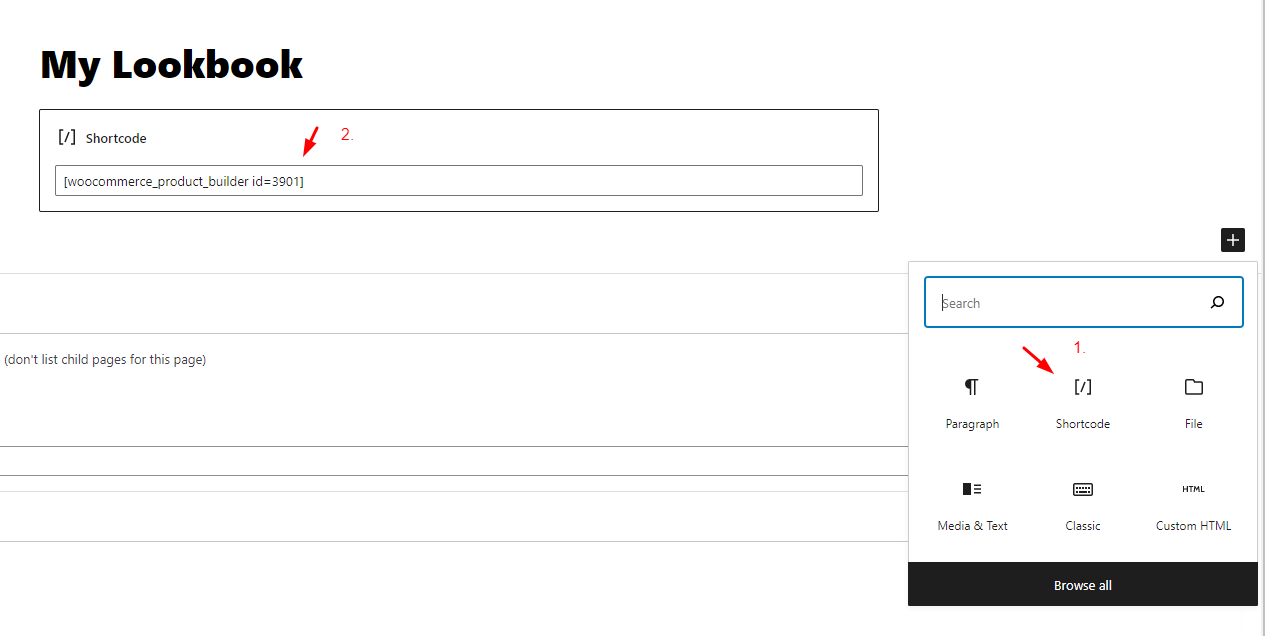Image resolution: width=1265 pixels, height=636 pixels.
Task: Click the black plus add-block button
Action: click(1233, 240)
